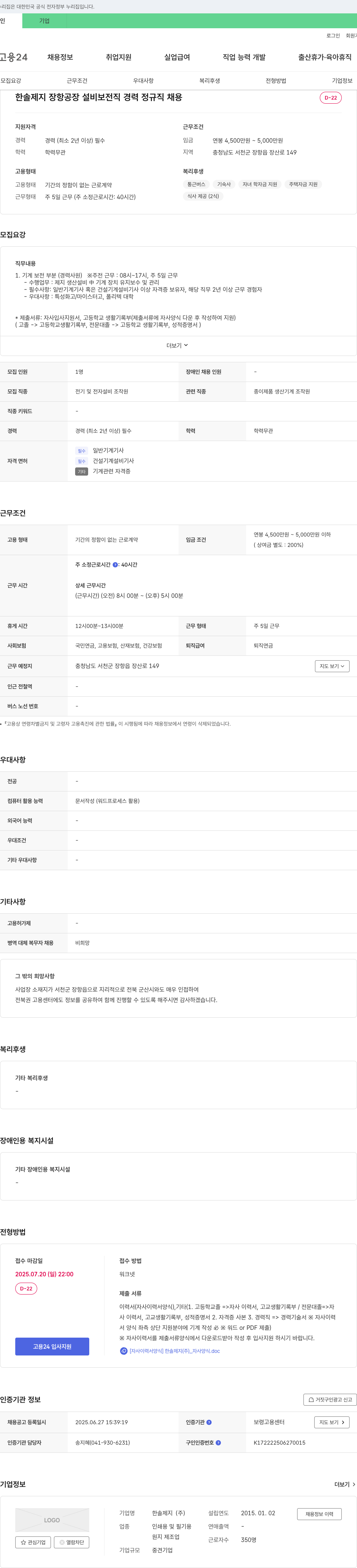Click 고용24 입사지원 apply button
The image size is (357, 1568).
click(x=52, y=1347)
